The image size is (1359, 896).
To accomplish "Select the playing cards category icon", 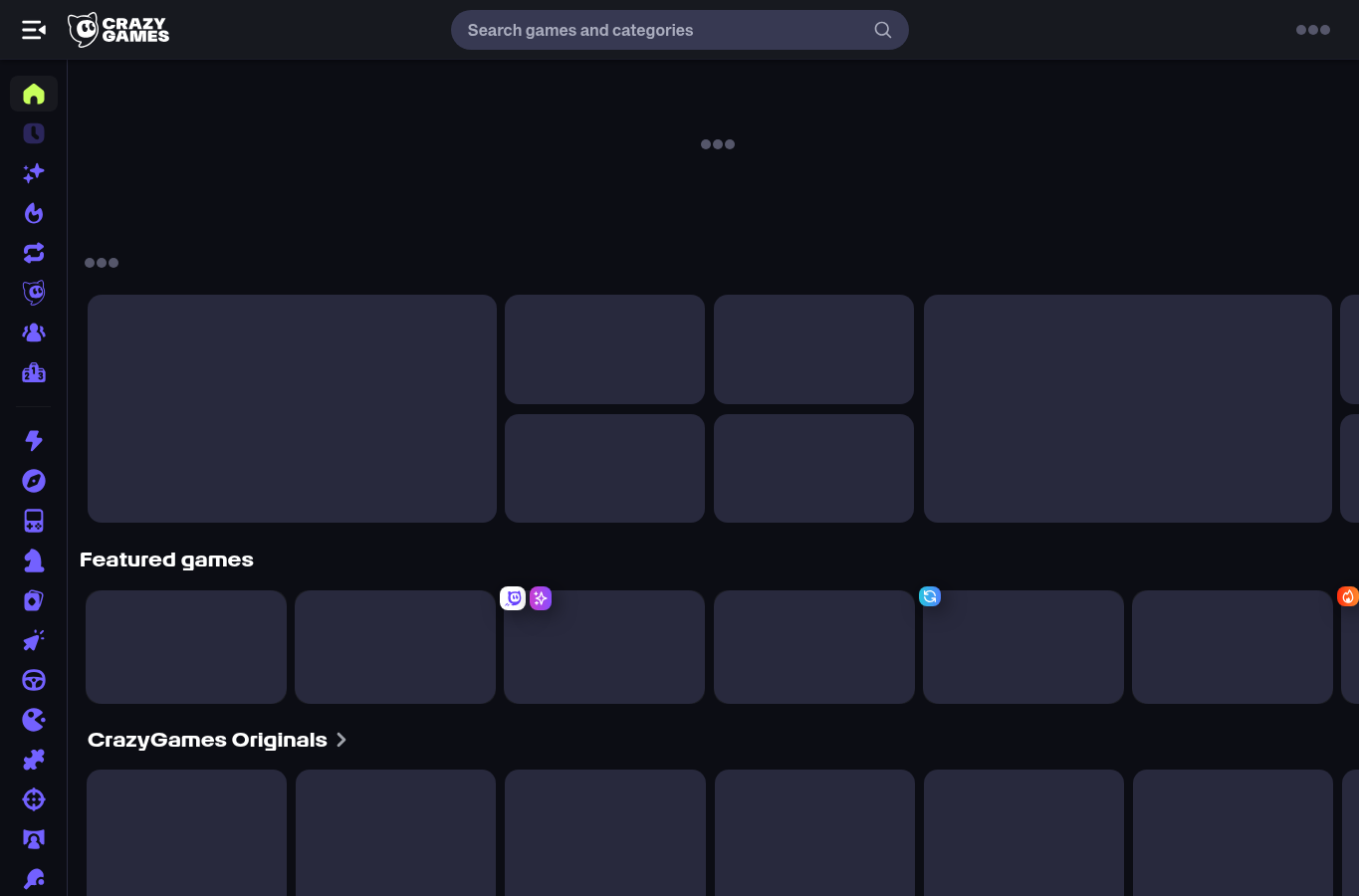I will coord(34,600).
